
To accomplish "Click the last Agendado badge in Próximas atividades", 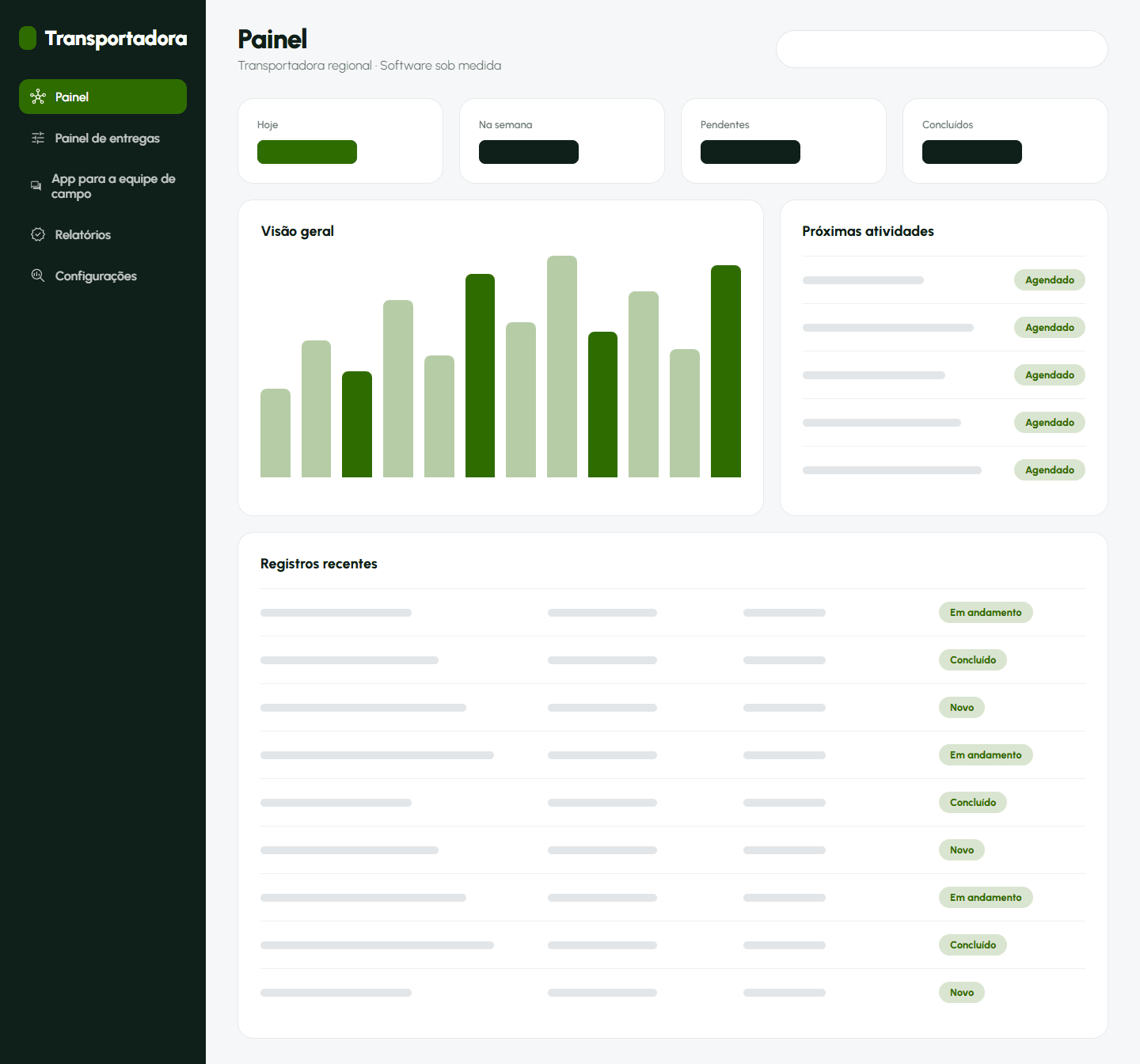I will 1050,470.
